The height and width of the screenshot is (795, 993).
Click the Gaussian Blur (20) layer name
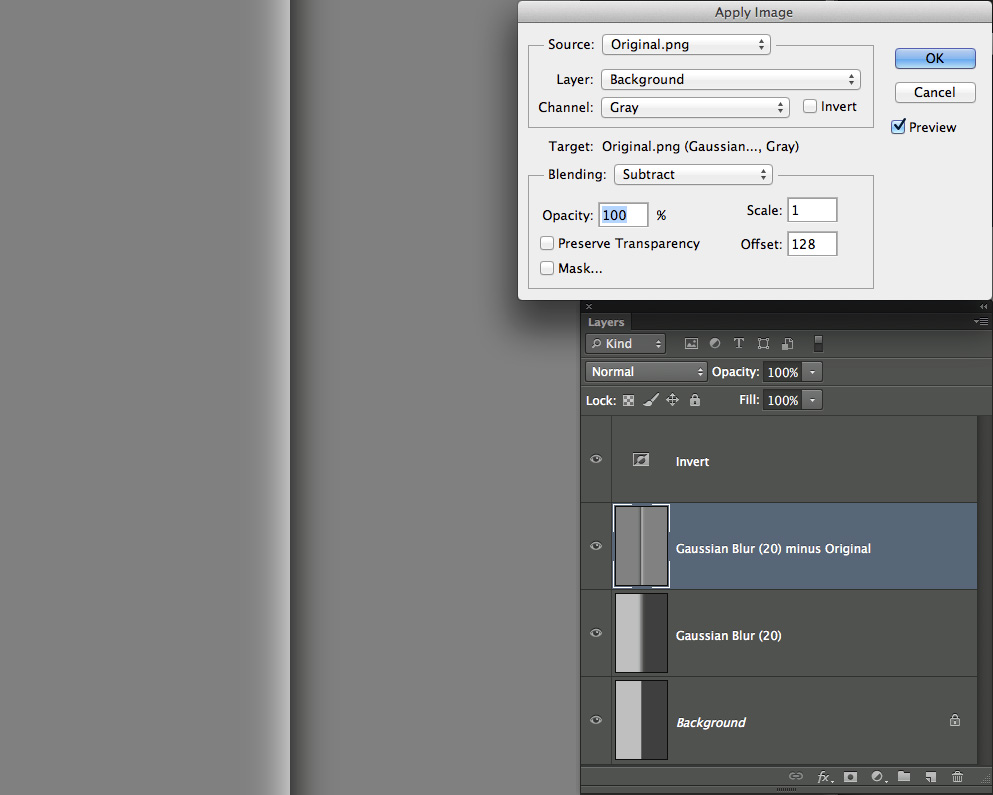click(728, 635)
